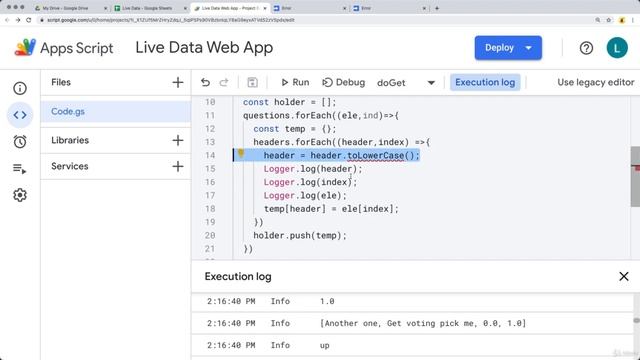The width and height of the screenshot is (640, 360).
Task: Add a service with the plus icon
Action: tap(178, 167)
